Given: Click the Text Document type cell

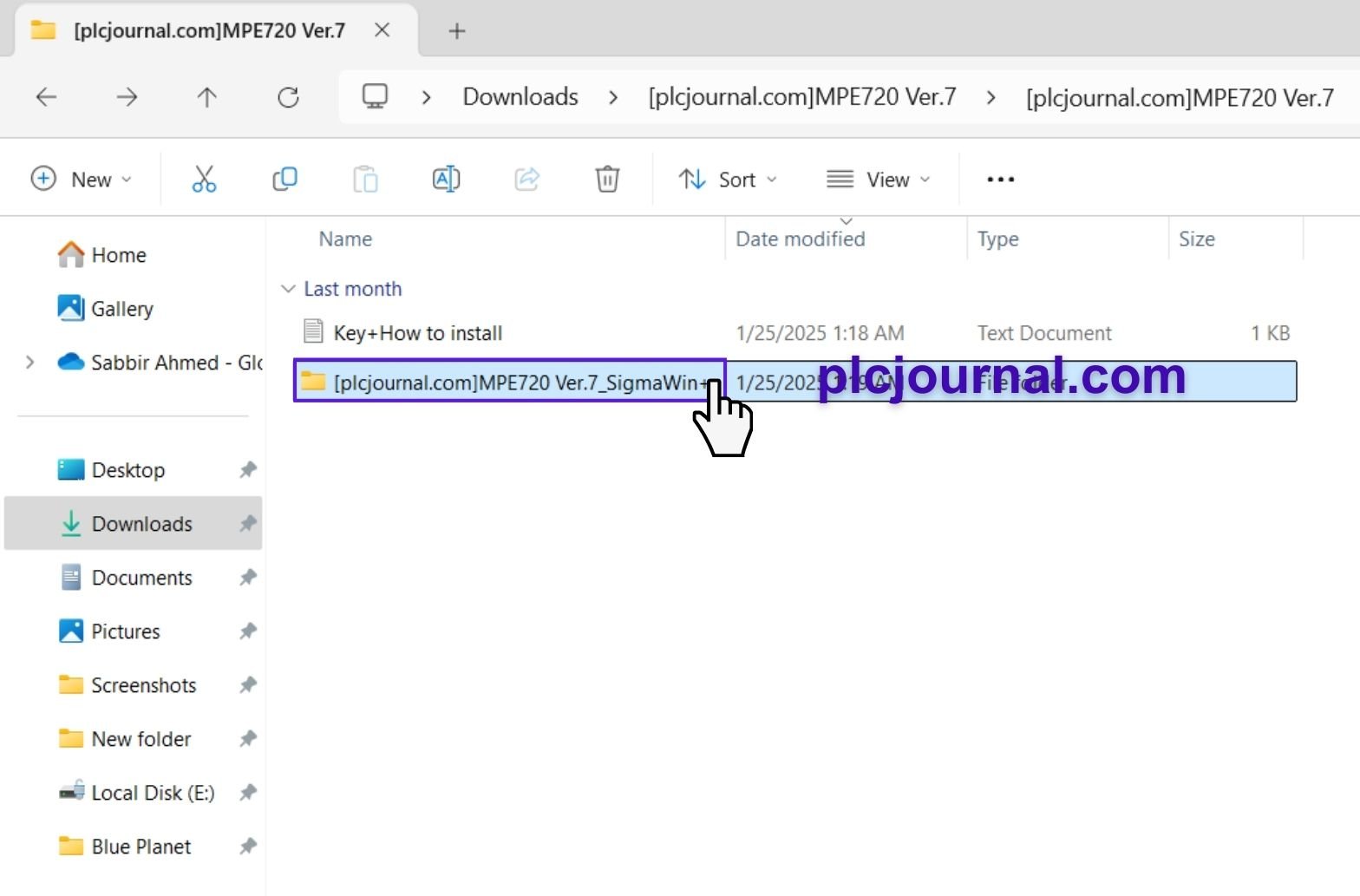Looking at the screenshot, I should click(x=1044, y=333).
